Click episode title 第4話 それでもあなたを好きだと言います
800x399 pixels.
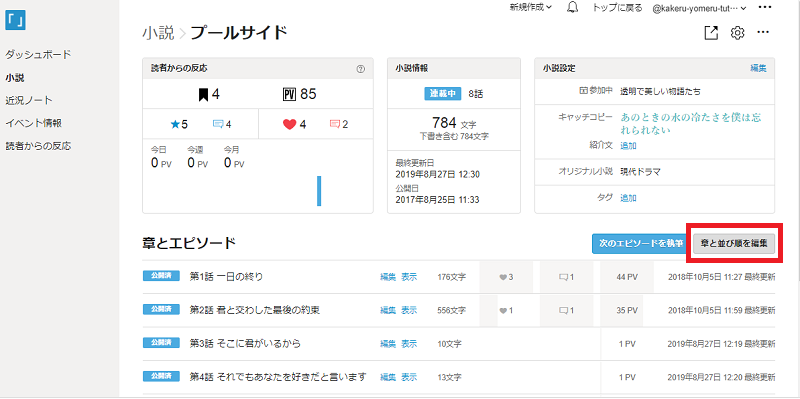278,378
